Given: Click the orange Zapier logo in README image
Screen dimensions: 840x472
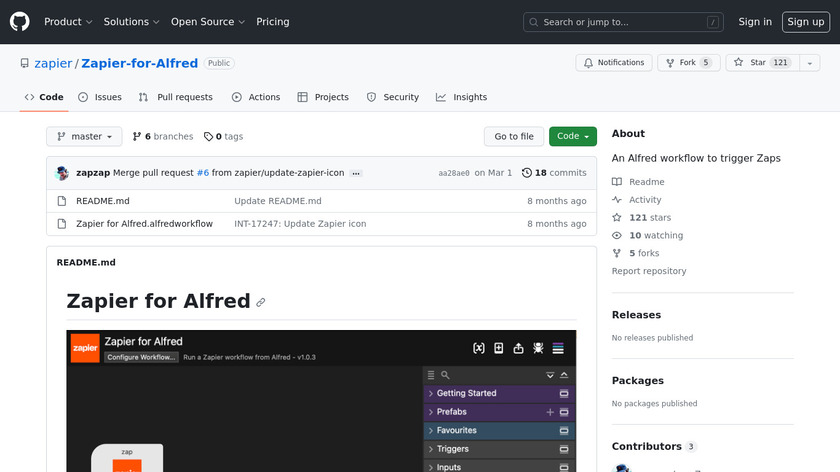Looking at the screenshot, I should point(85,348).
